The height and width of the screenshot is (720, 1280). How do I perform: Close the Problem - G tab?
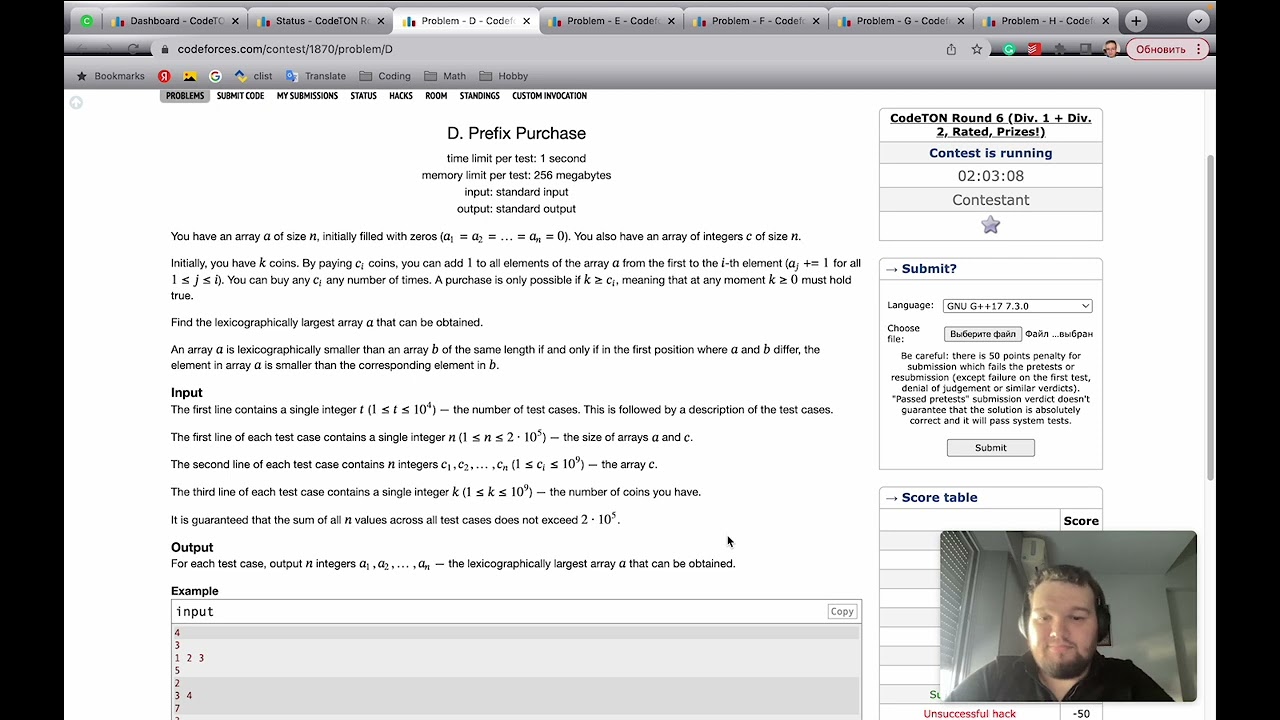click(x=962, y=21)
